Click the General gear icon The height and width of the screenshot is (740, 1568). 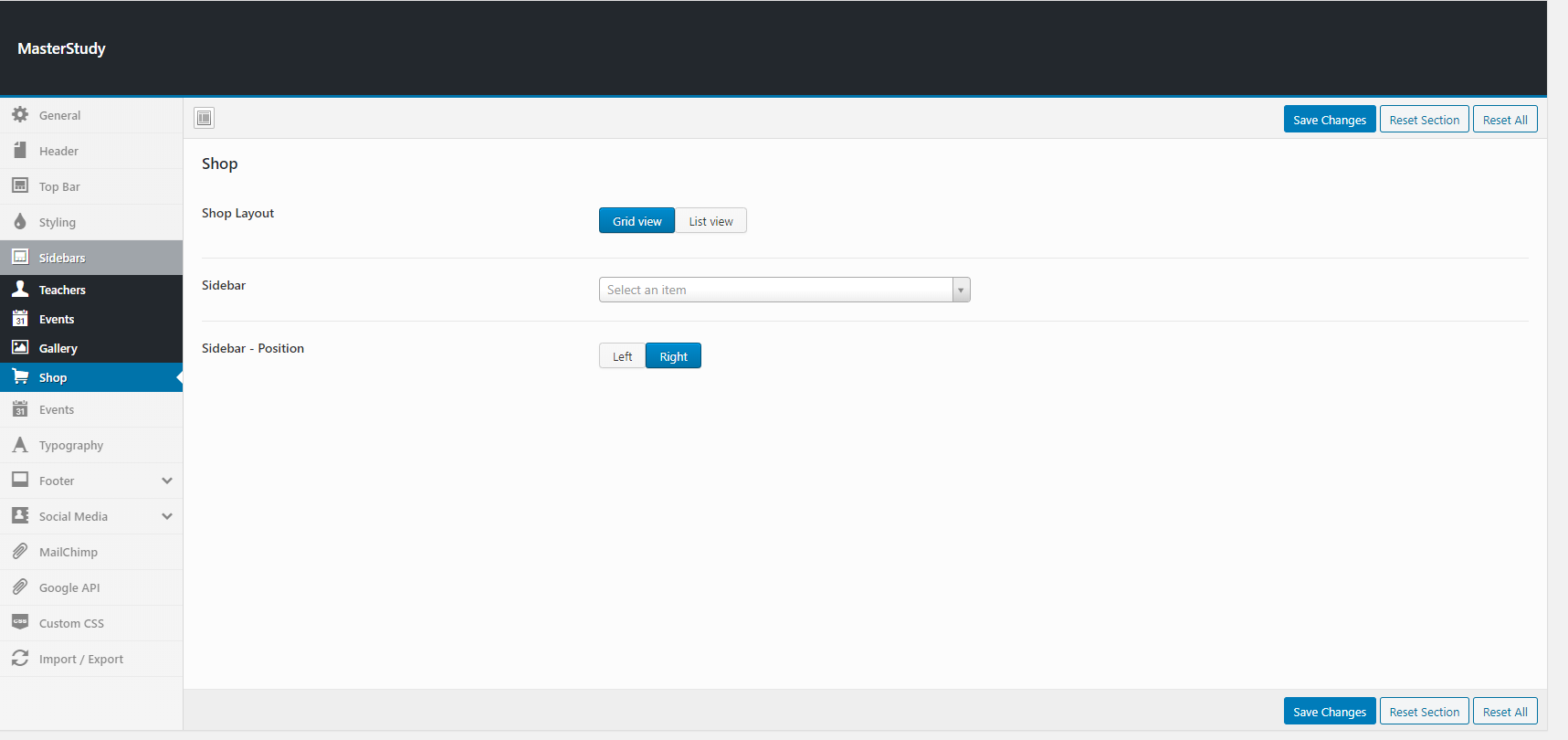pyautogui.click(x=20, y=115)
